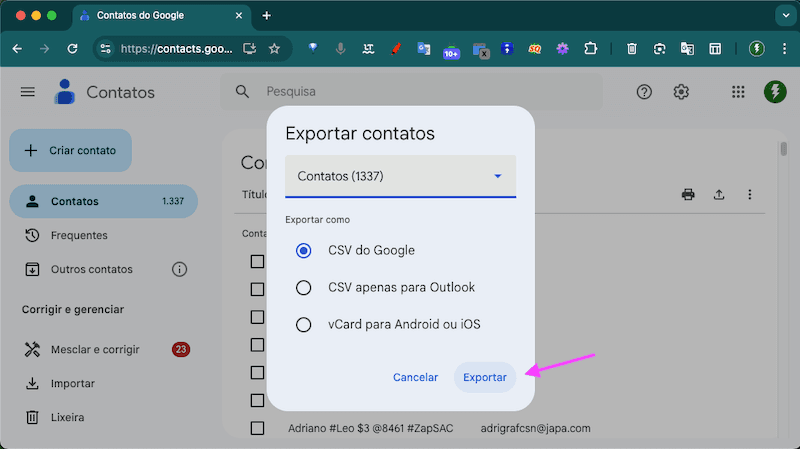Open Importar in the sidebar
Image resolution: width=800 pixels, height=449 pixels.
coord(72,384)
